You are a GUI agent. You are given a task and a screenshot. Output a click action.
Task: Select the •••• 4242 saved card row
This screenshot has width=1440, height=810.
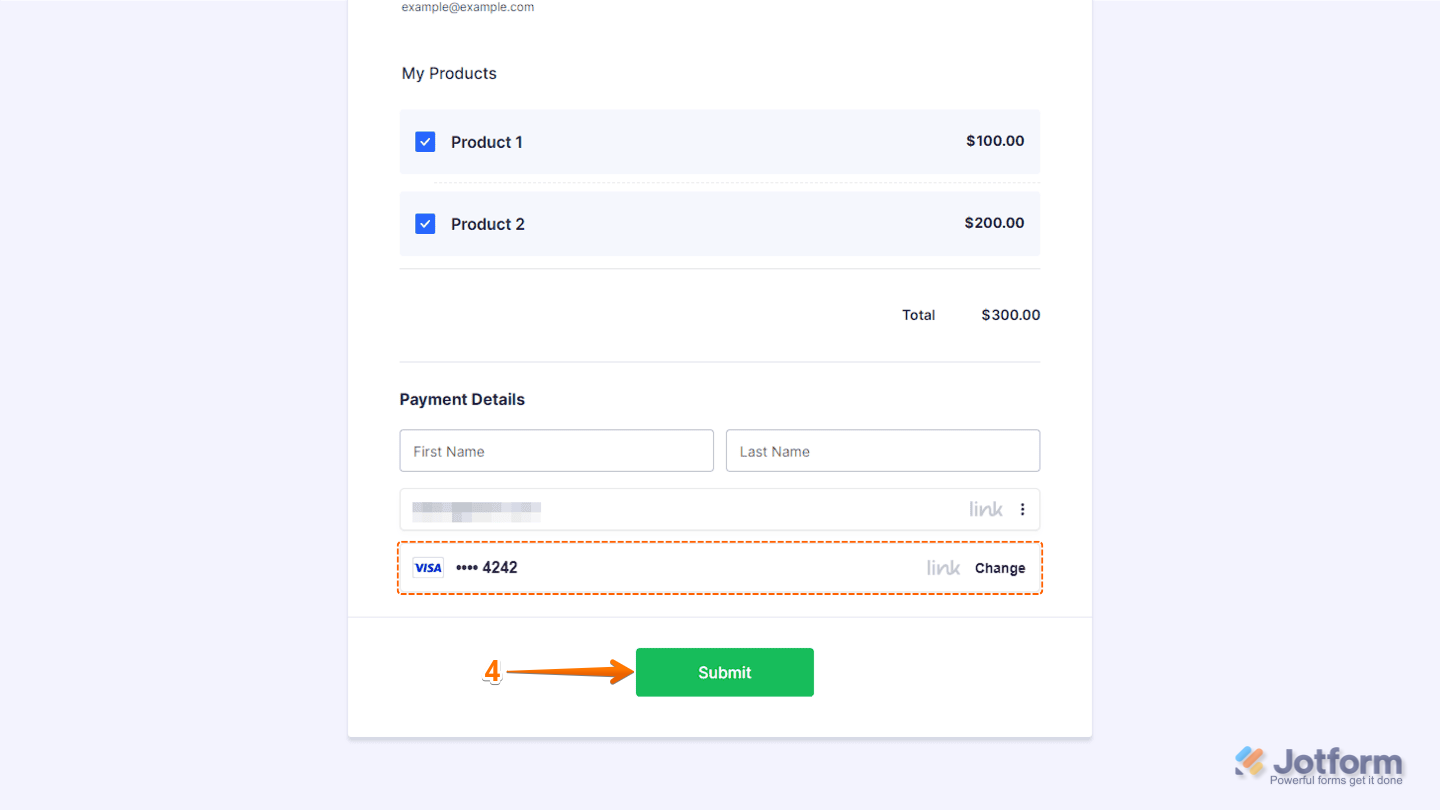487,567
